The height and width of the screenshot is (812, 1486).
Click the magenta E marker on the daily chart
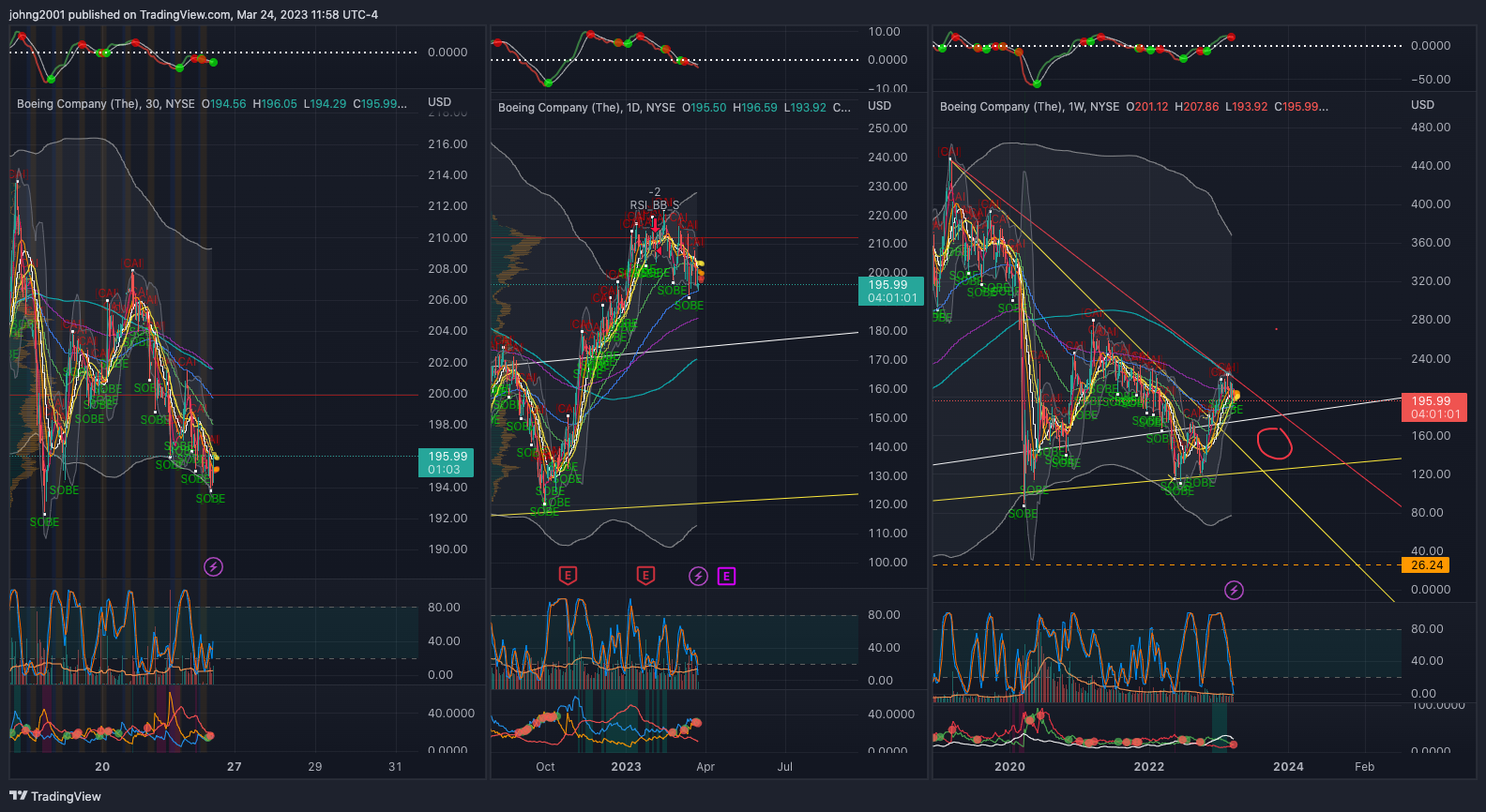click(727, 577)
